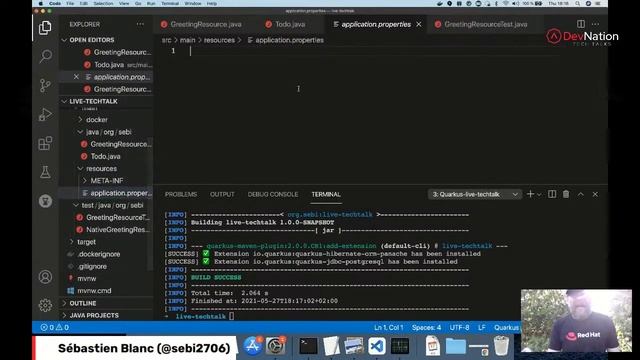Open the Manage gear settings

pos(45,305)
